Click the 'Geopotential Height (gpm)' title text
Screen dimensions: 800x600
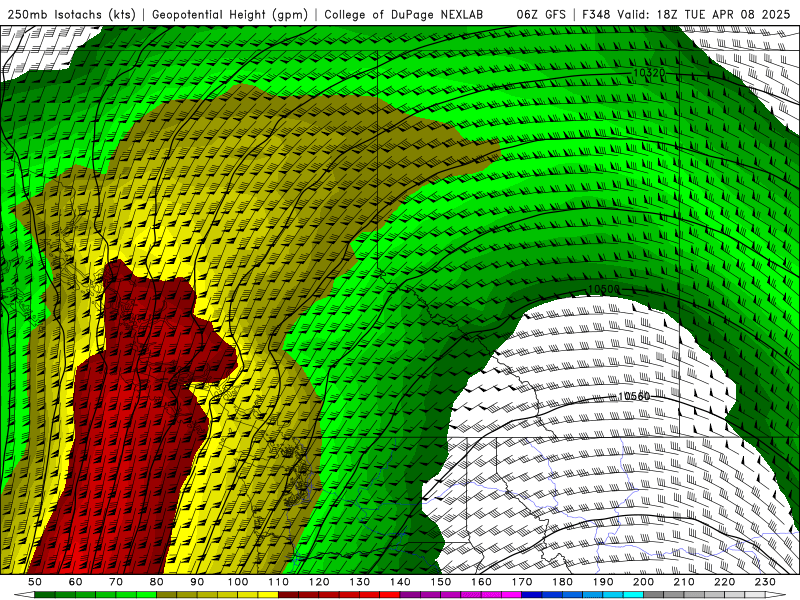coord(230,15)
